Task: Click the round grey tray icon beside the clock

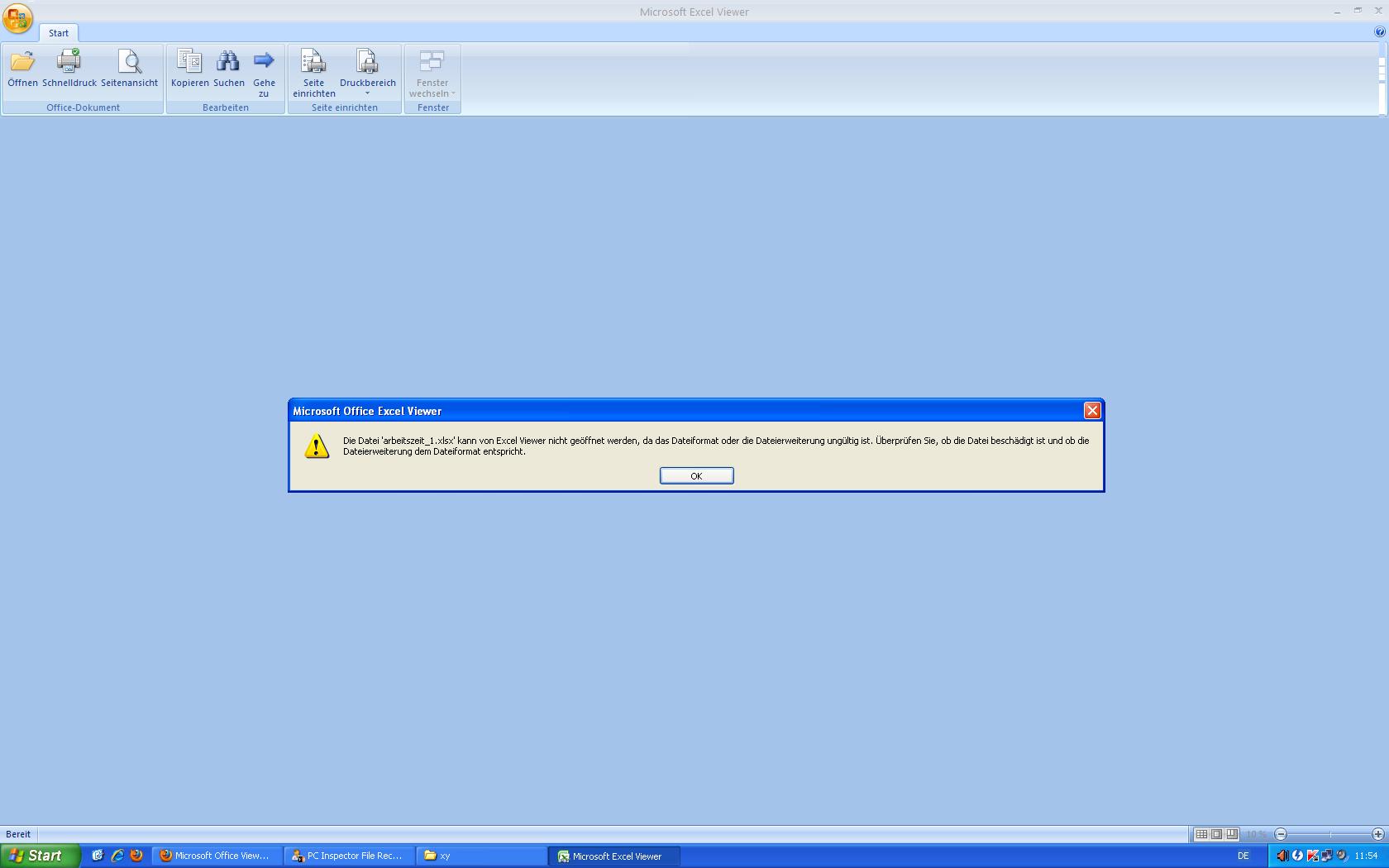Action: coord(1341,856)
